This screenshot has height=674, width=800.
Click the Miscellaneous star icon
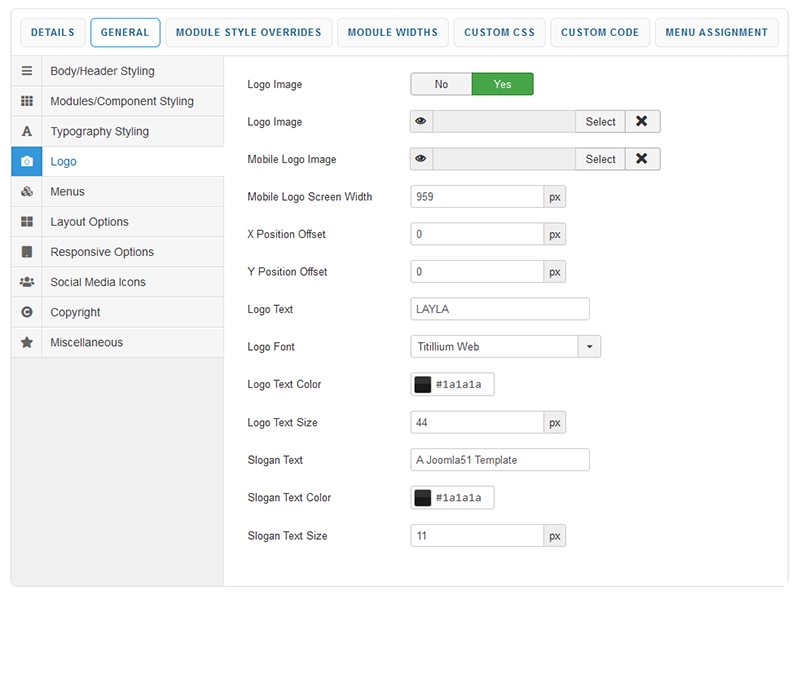(27, 342)
